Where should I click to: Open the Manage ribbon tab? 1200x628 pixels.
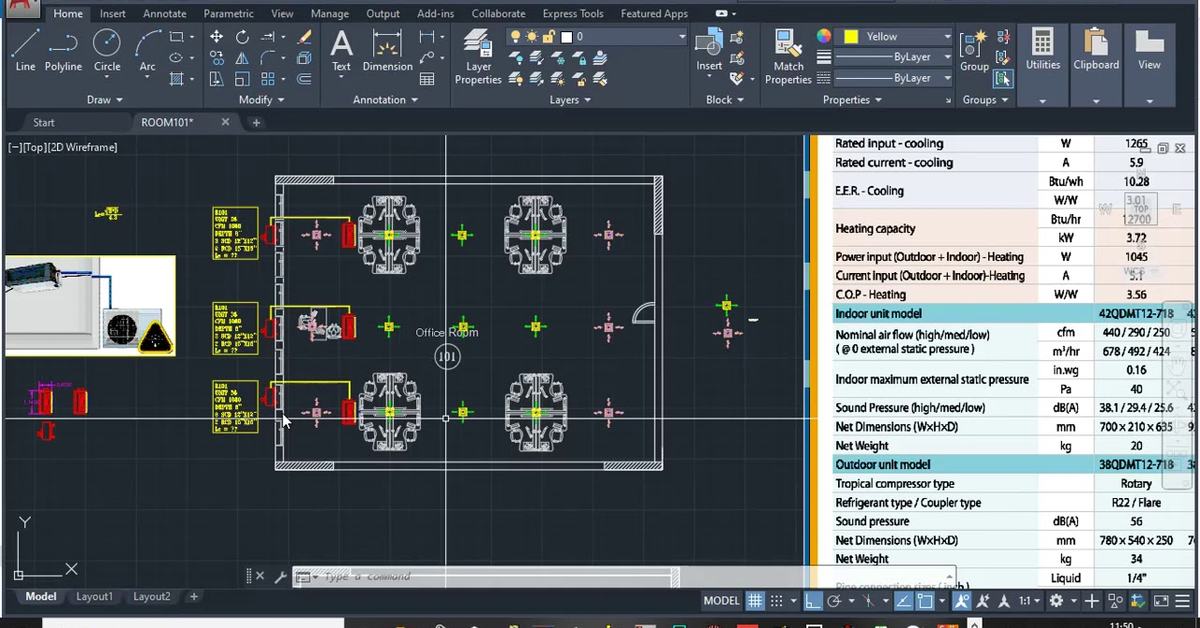point(330,14)
